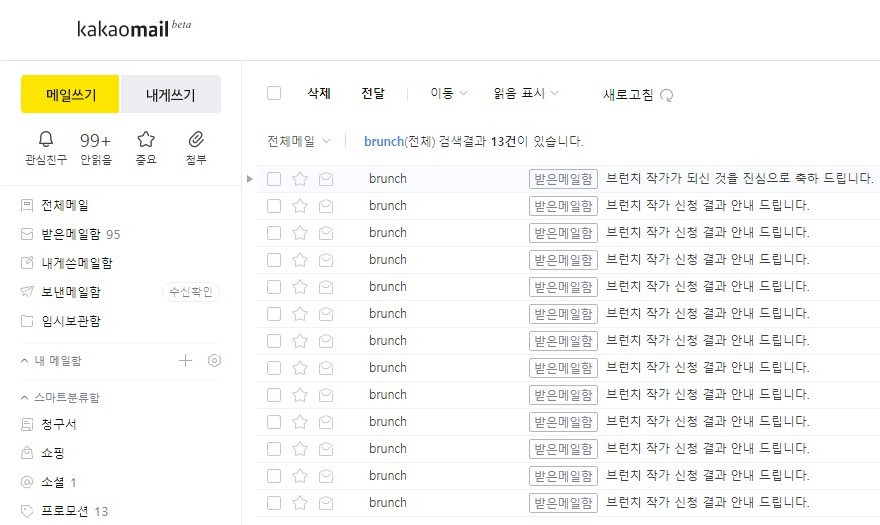Click the blue brunch search keyword
This screenshot has height=525, width=880.
pyautogui.click(x=384, y=141)
